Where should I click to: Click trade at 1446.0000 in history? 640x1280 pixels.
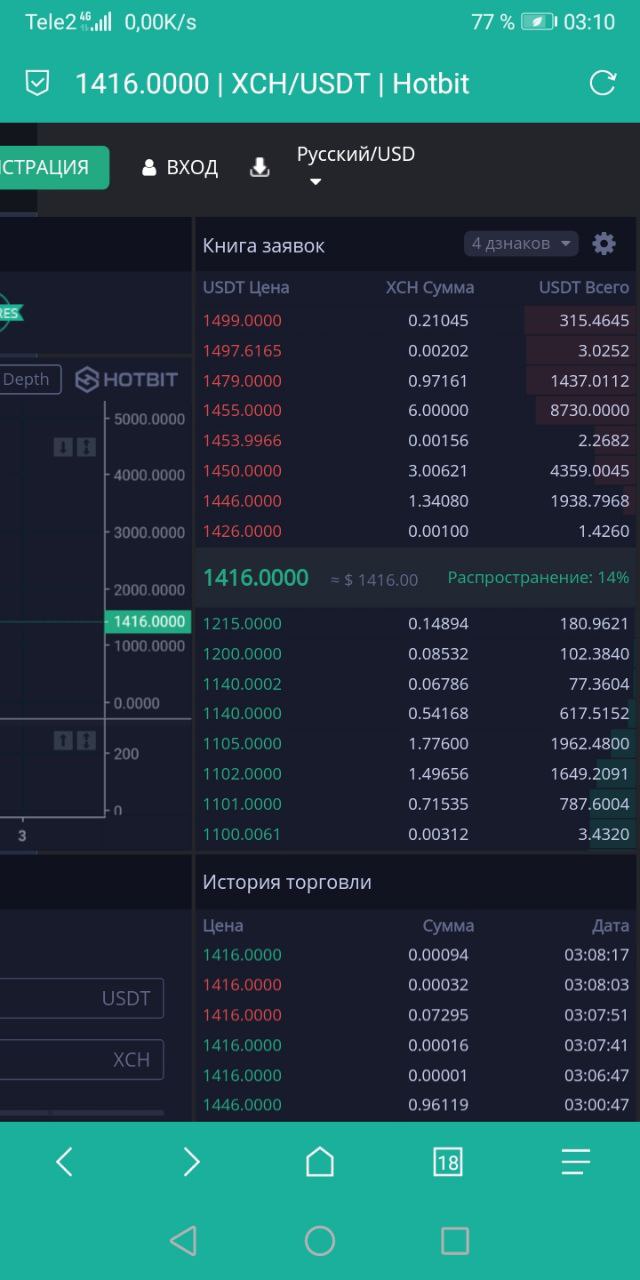416,1105
